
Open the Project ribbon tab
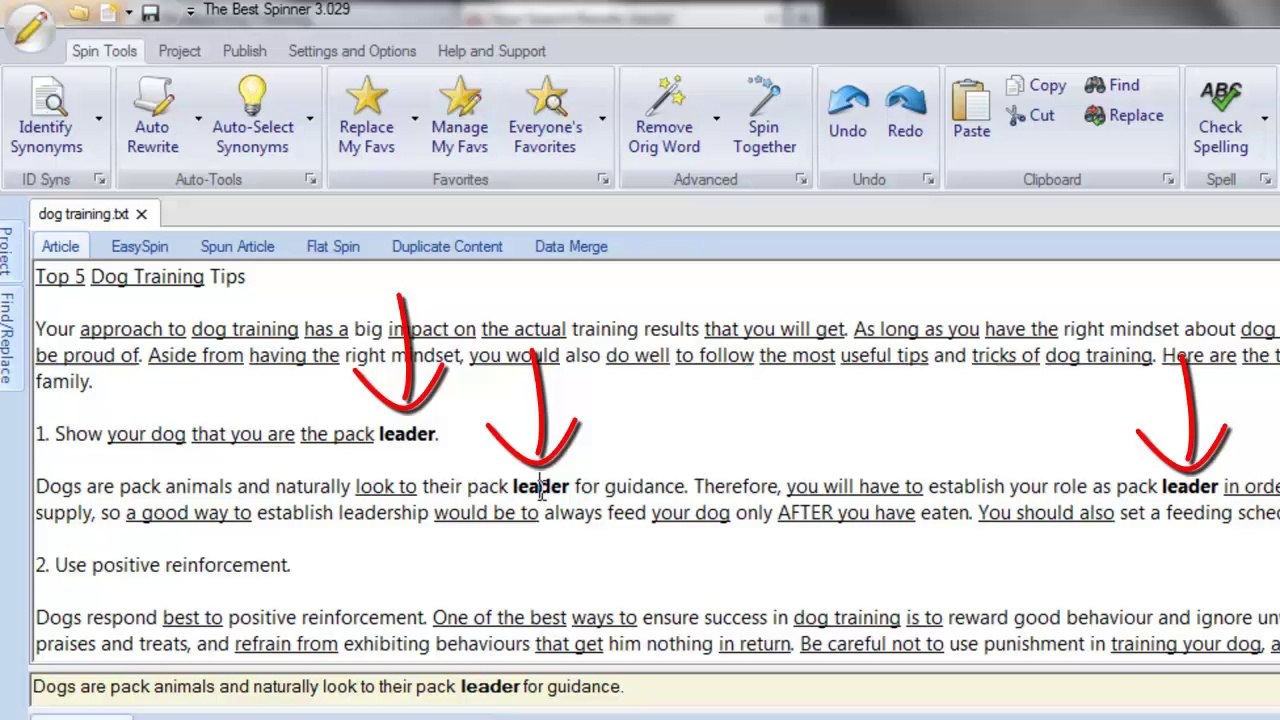[x=180, y=51]
